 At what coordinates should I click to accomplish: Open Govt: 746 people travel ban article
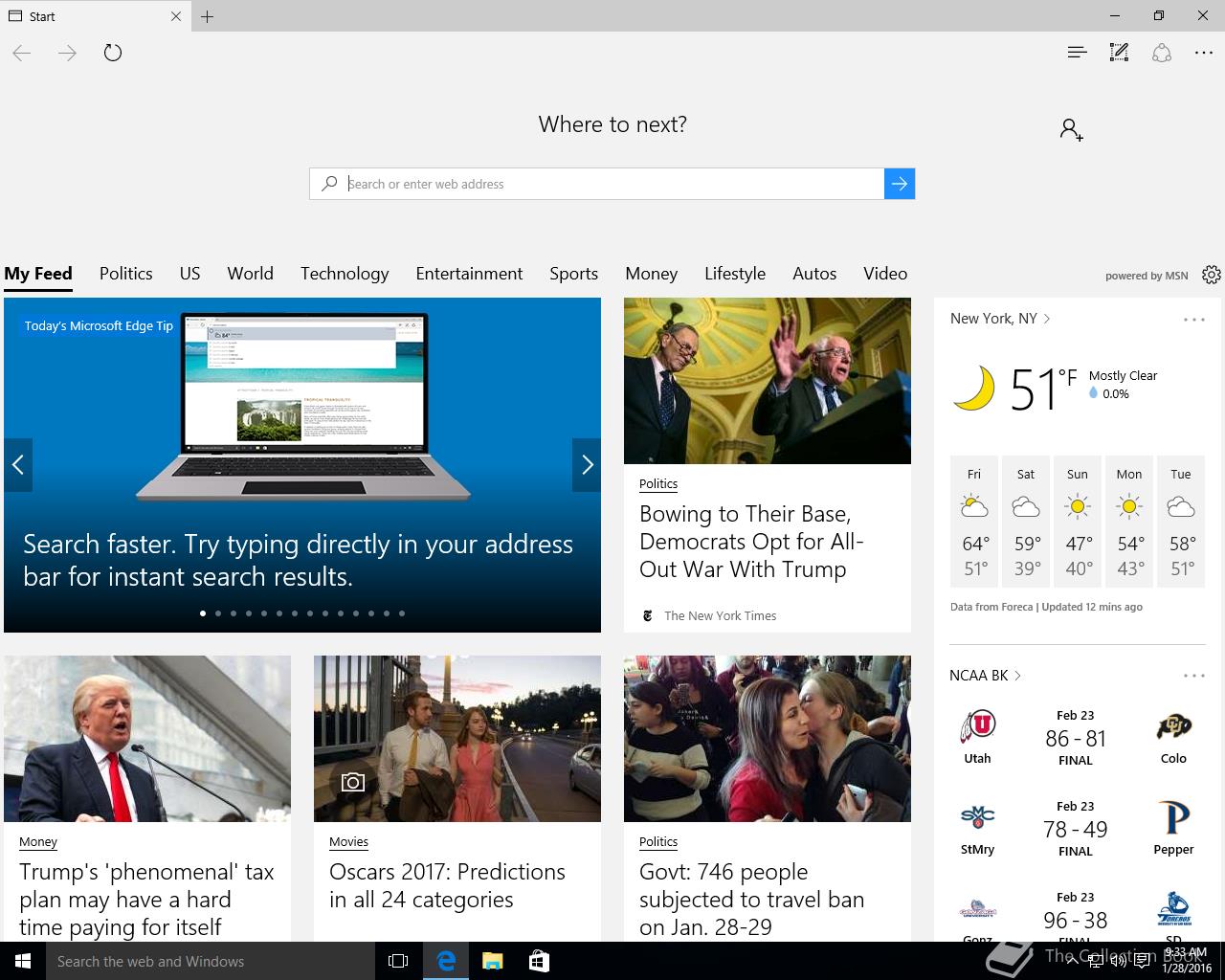[x=752, y=900]
